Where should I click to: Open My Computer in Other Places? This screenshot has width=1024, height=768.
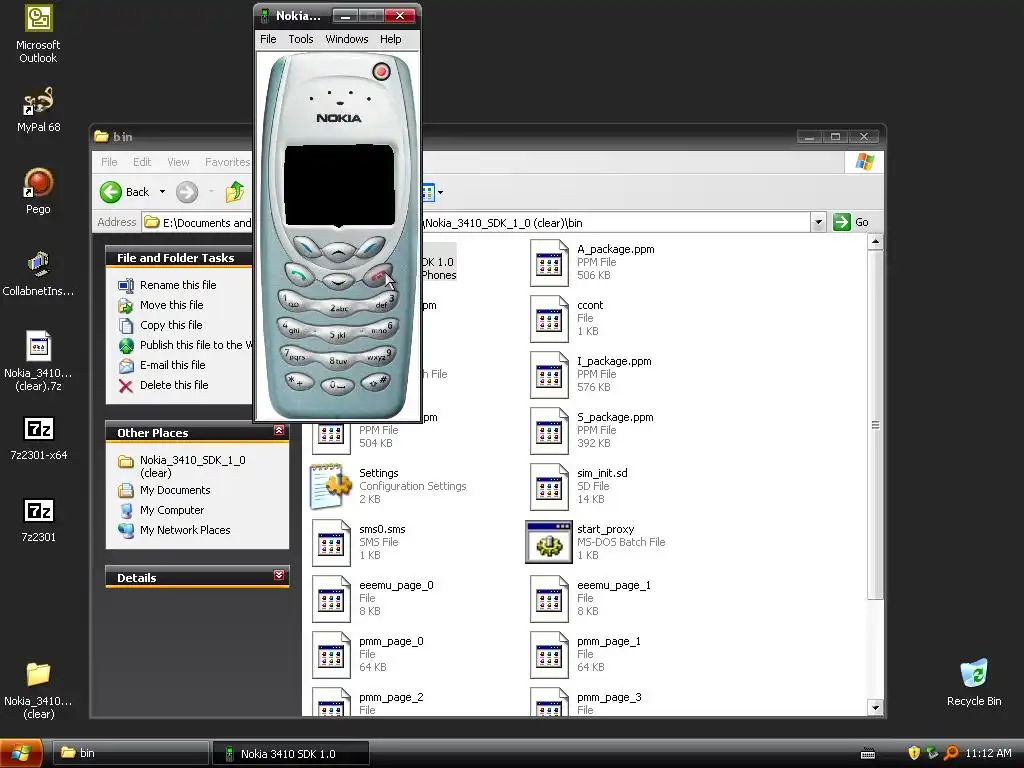click(x=172, y=511)
